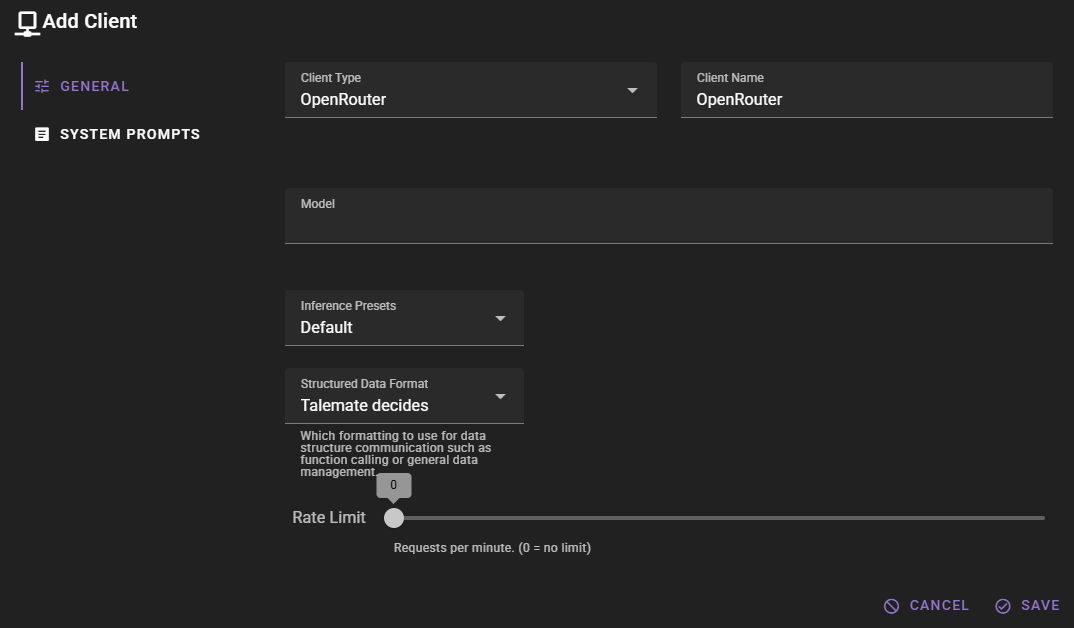Click the Client Name input field
This screenshot has width=1074, height=628.
click(866, 90)
